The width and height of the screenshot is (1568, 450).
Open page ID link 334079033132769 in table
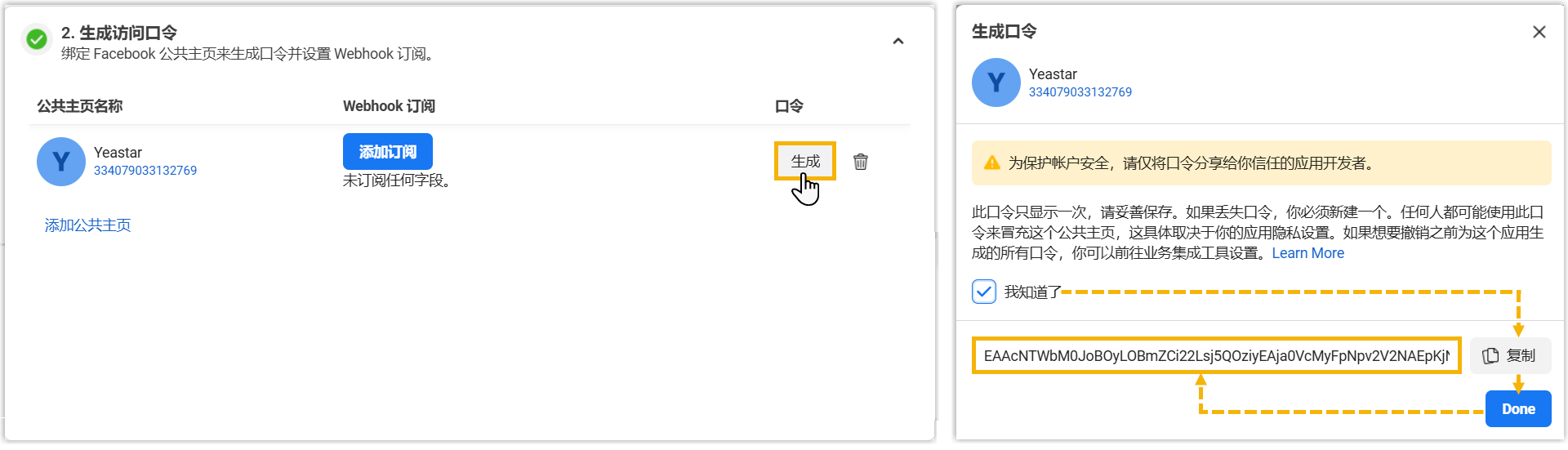145,171
